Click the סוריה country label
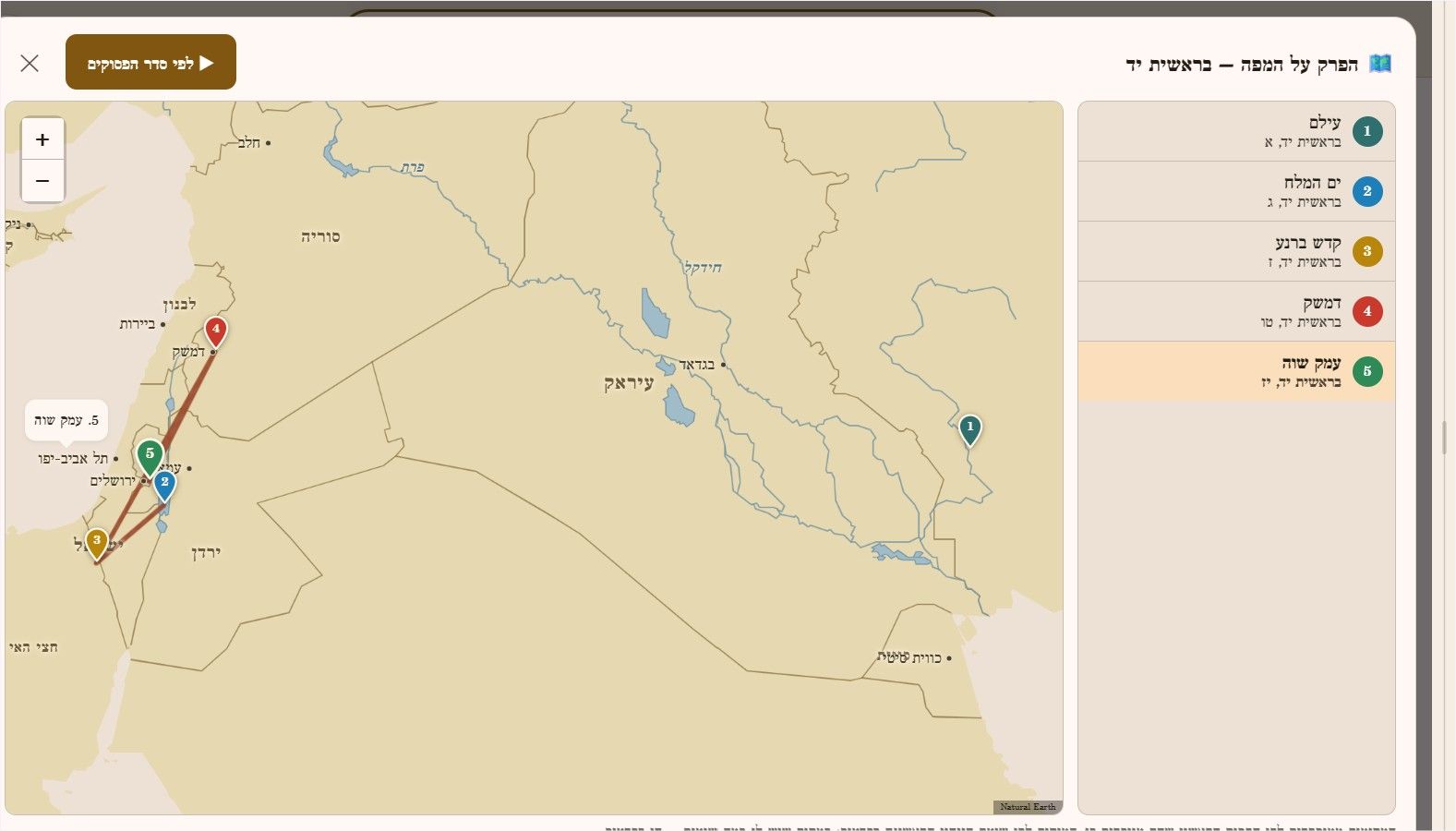This screenshot has width=1456, height=831. pos(320,237)
